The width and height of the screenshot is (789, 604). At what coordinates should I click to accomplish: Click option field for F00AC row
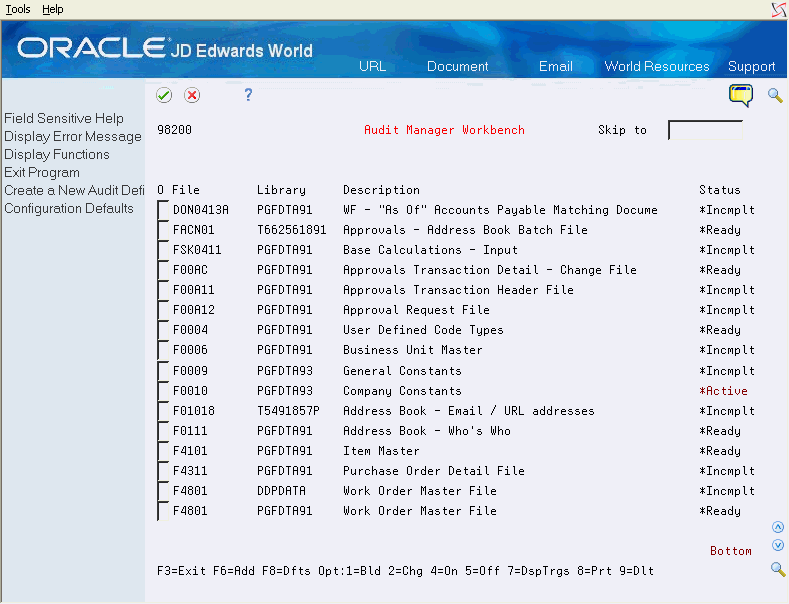163,270
